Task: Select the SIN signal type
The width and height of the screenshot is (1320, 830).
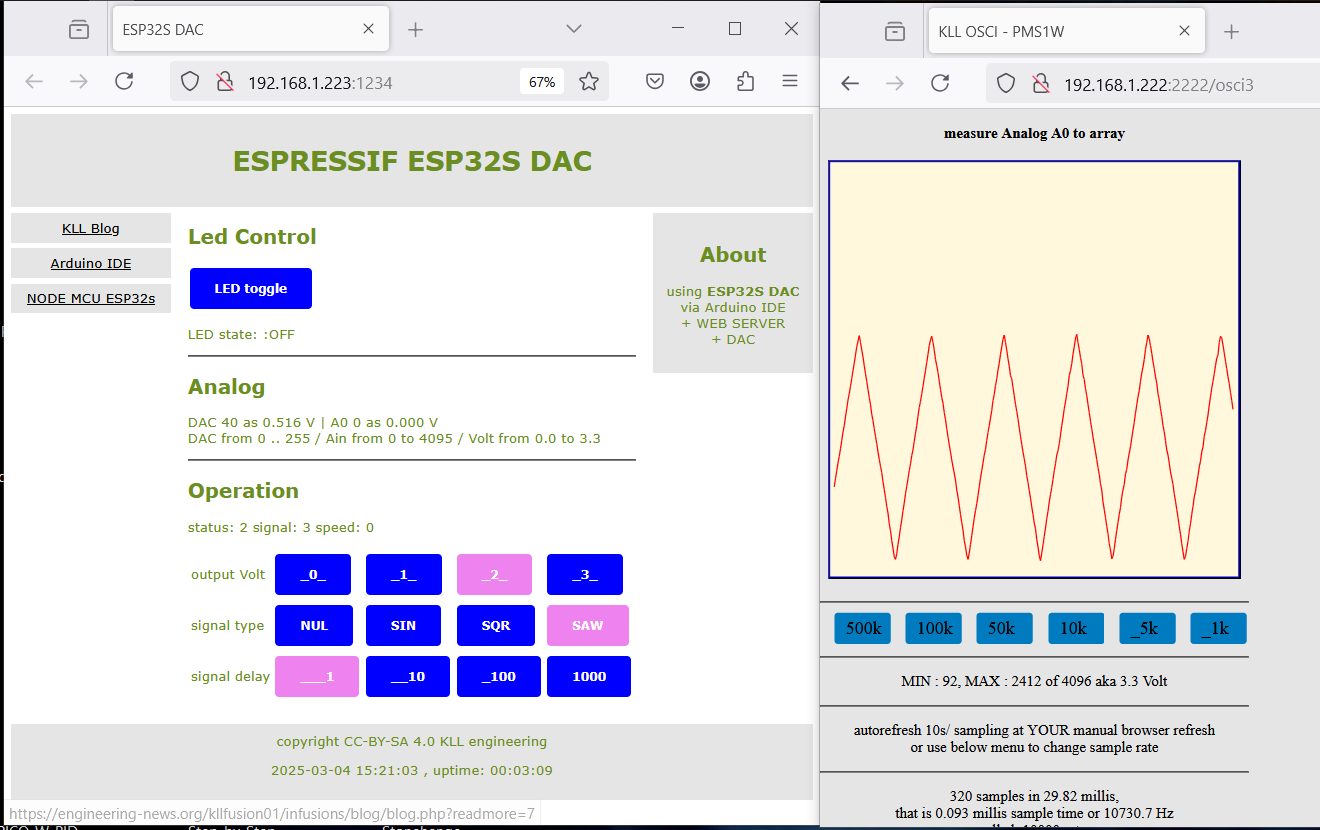Action: coord(404,625)
